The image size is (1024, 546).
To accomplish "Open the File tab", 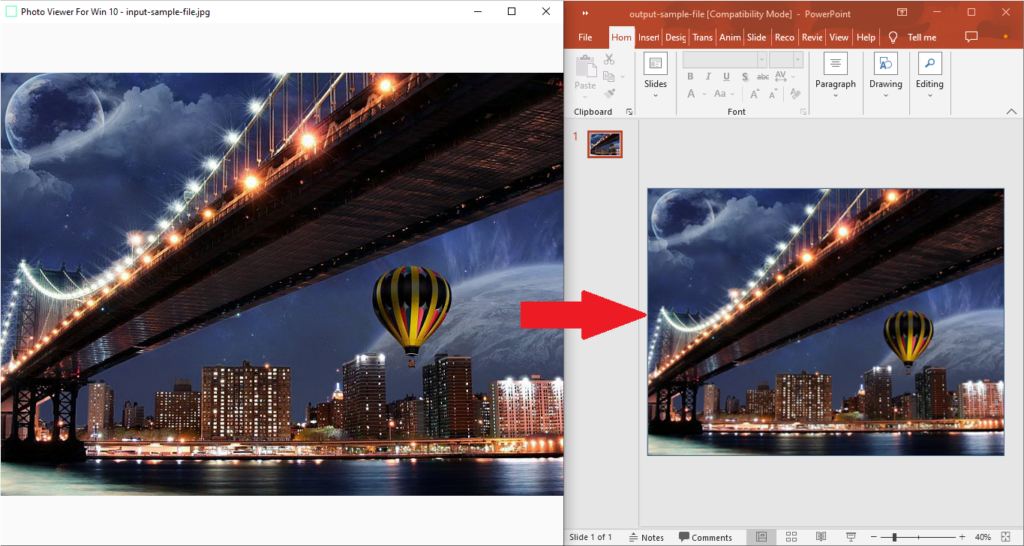I will click(585, 37).
